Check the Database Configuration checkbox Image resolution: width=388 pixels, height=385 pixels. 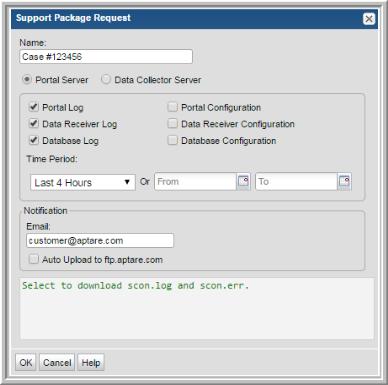coord(172,140)
